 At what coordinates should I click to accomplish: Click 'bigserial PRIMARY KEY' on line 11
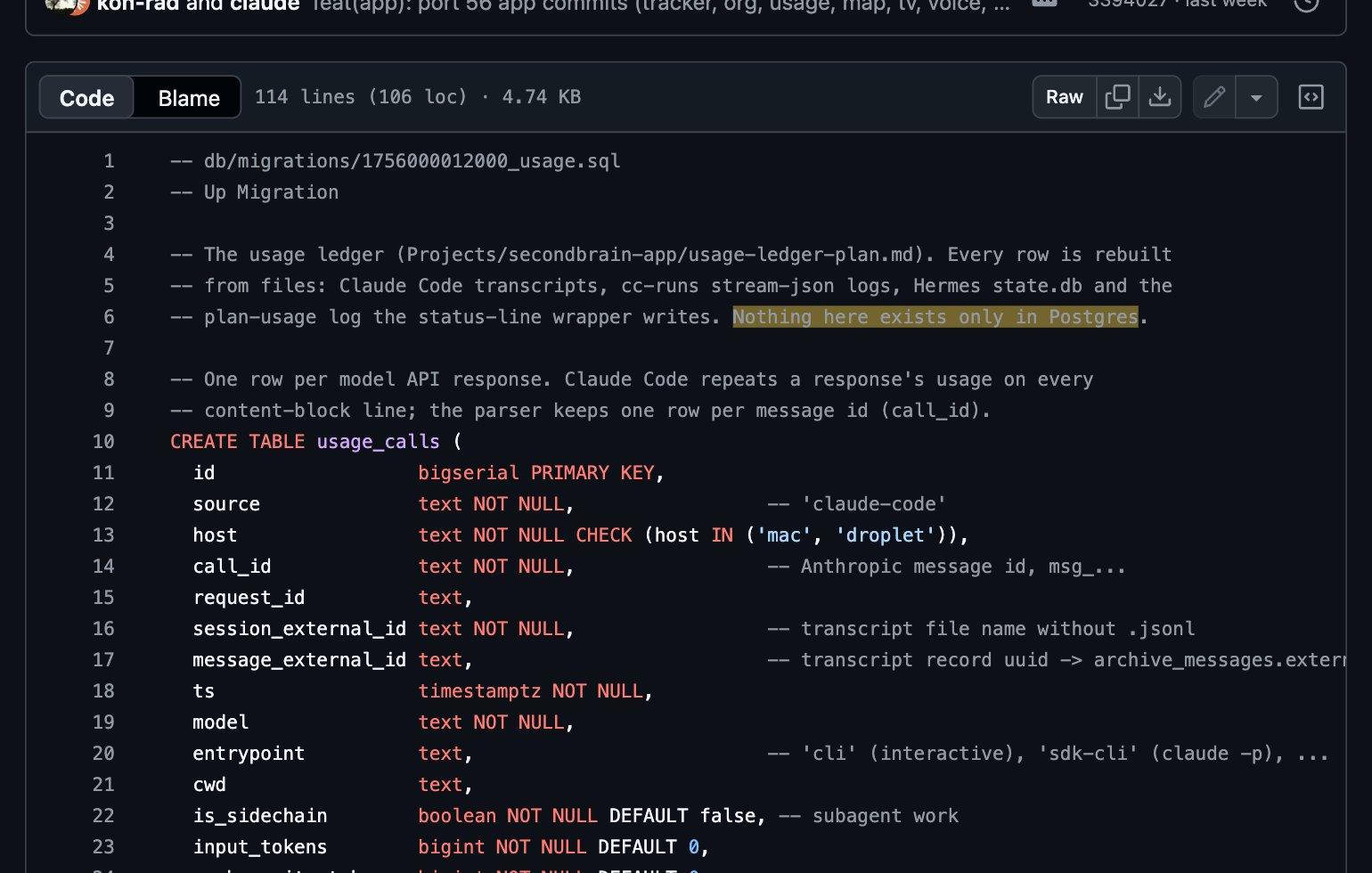tap(536, 473)
